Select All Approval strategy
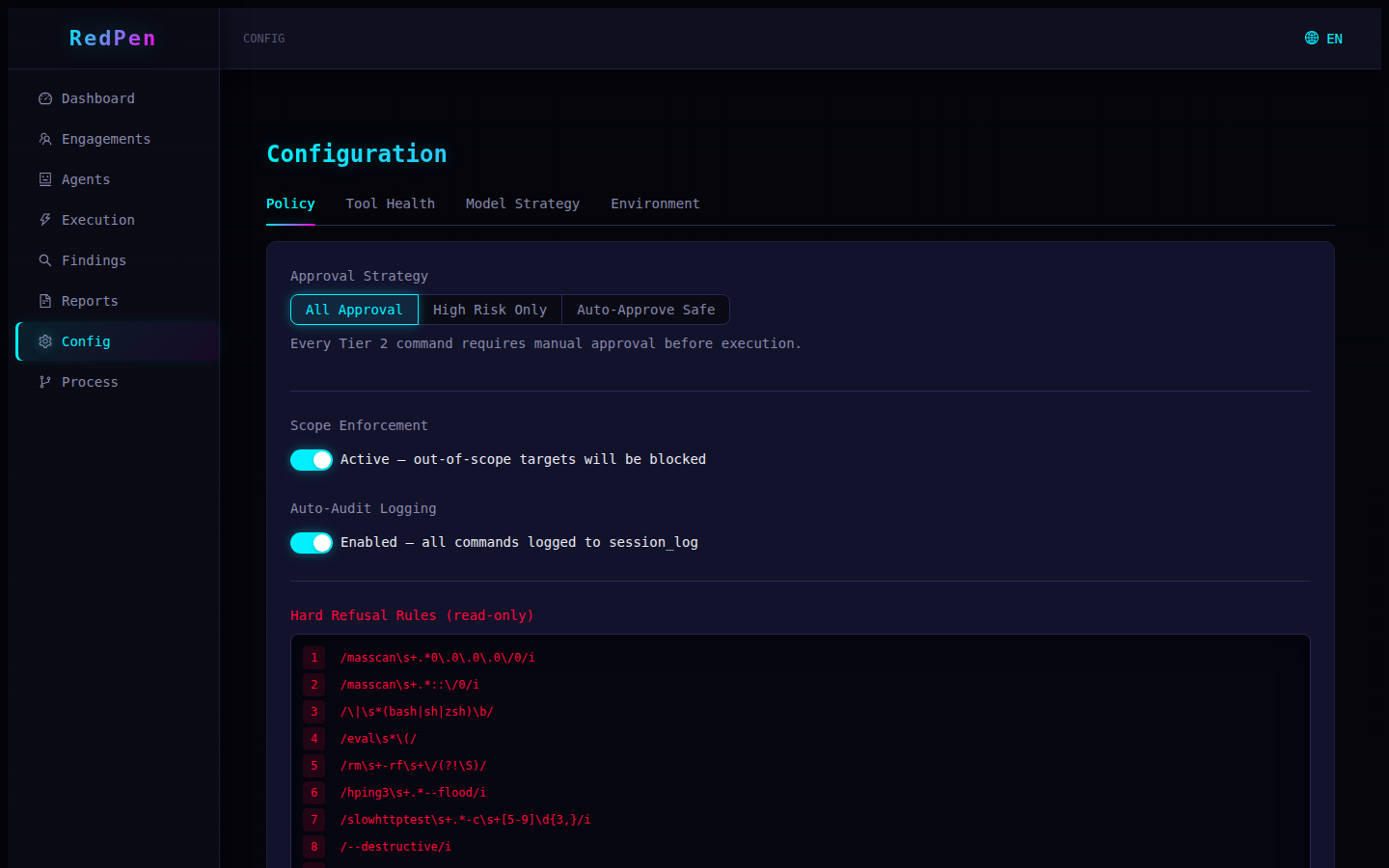 coord(354,310)
